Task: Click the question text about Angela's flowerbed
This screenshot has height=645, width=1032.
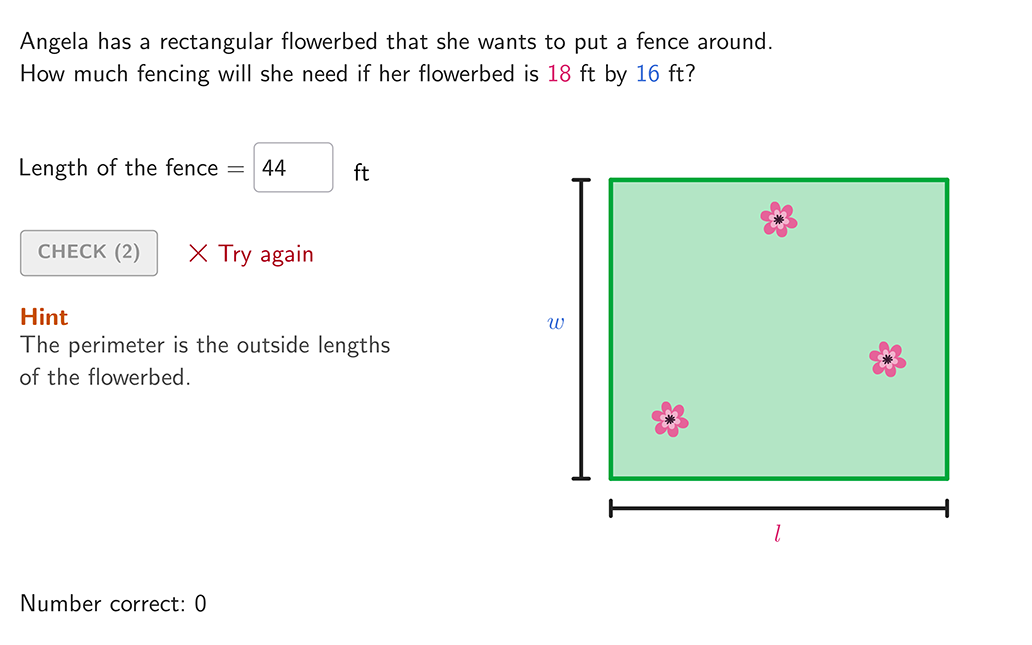Action: click(x=396, y=58)
